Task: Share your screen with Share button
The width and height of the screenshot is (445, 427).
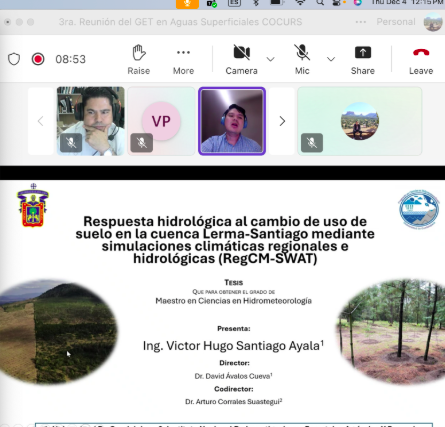Action: point(363,60)
